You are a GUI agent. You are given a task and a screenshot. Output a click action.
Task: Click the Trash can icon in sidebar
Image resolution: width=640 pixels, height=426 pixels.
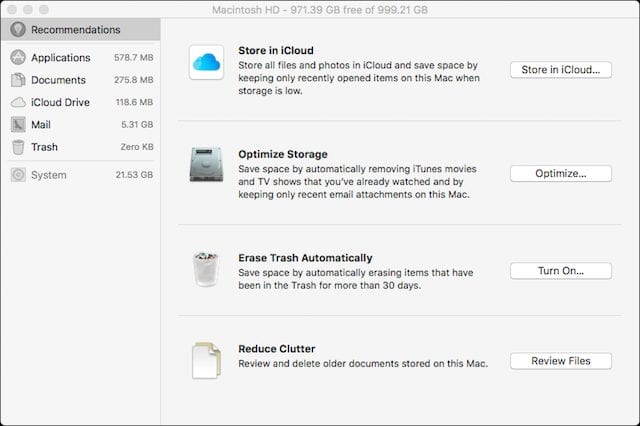[x=18, y=147]
